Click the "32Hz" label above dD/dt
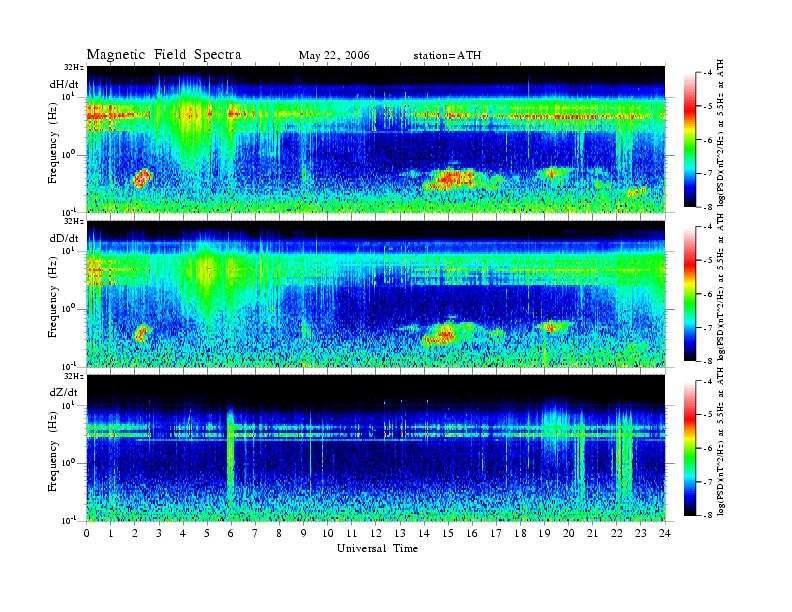792x612 pixels. pos(74,221)
